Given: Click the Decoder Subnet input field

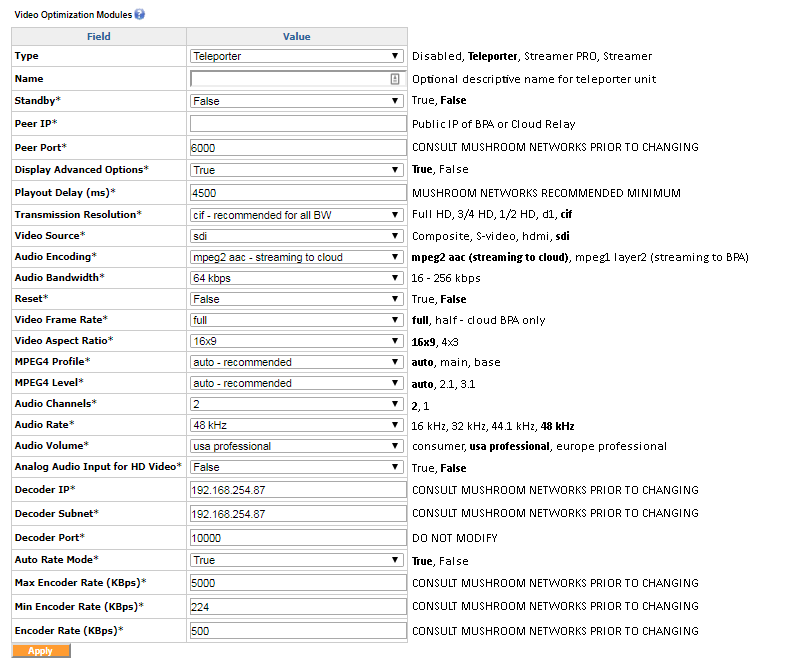Looking at the screenshot, I should click(x=298, y=513).
